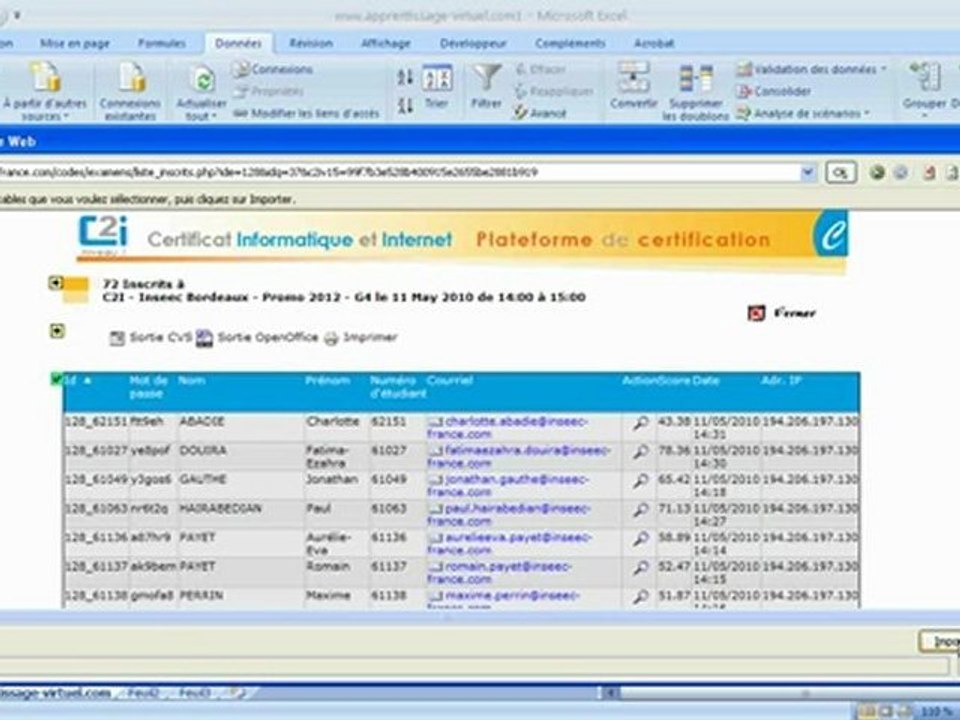This screenshot has height=720, width=960.
Task: Switch to the Mise en page tab
Action: [x=75, y=43]
